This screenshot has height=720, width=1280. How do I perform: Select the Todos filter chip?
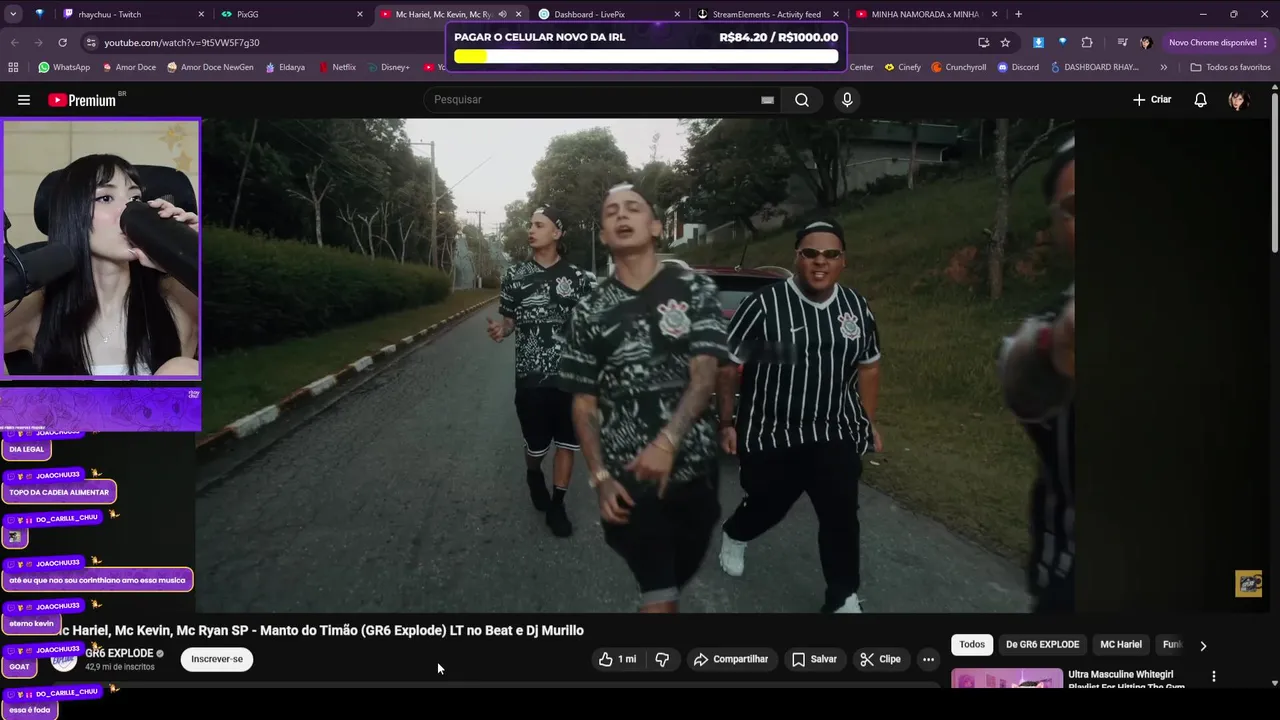[972, 645]
